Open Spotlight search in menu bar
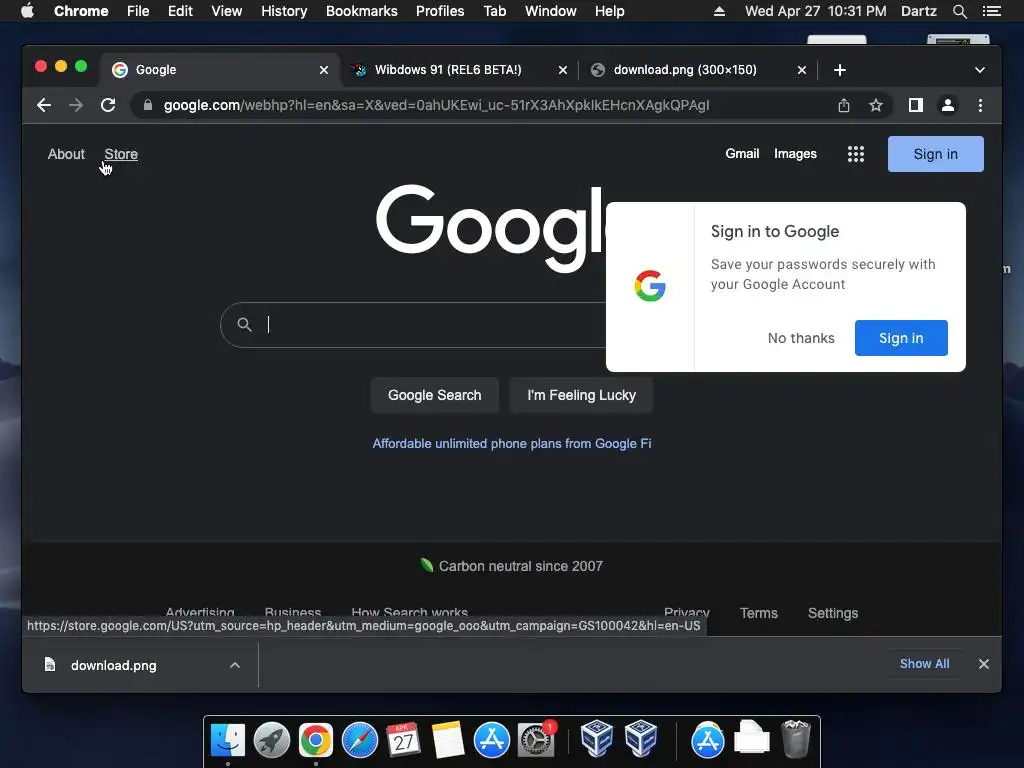 pos(959,11)
